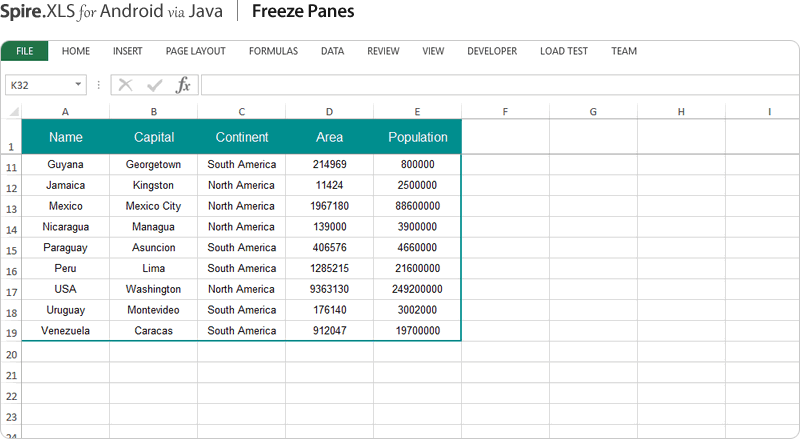The height and width of the screenshot is (440, 800).
Task: Click the Population header cell
Action: point(417,137)
